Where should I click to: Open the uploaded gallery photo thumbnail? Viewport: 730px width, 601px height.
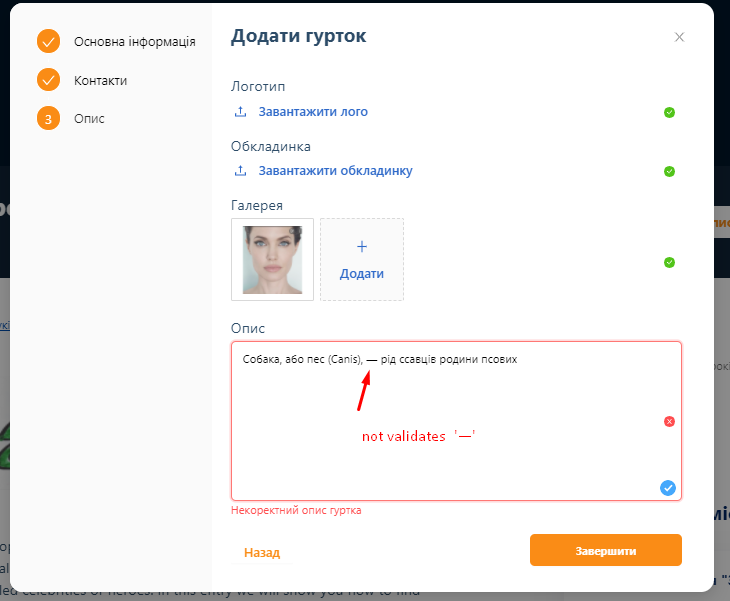tap(272, 259)
